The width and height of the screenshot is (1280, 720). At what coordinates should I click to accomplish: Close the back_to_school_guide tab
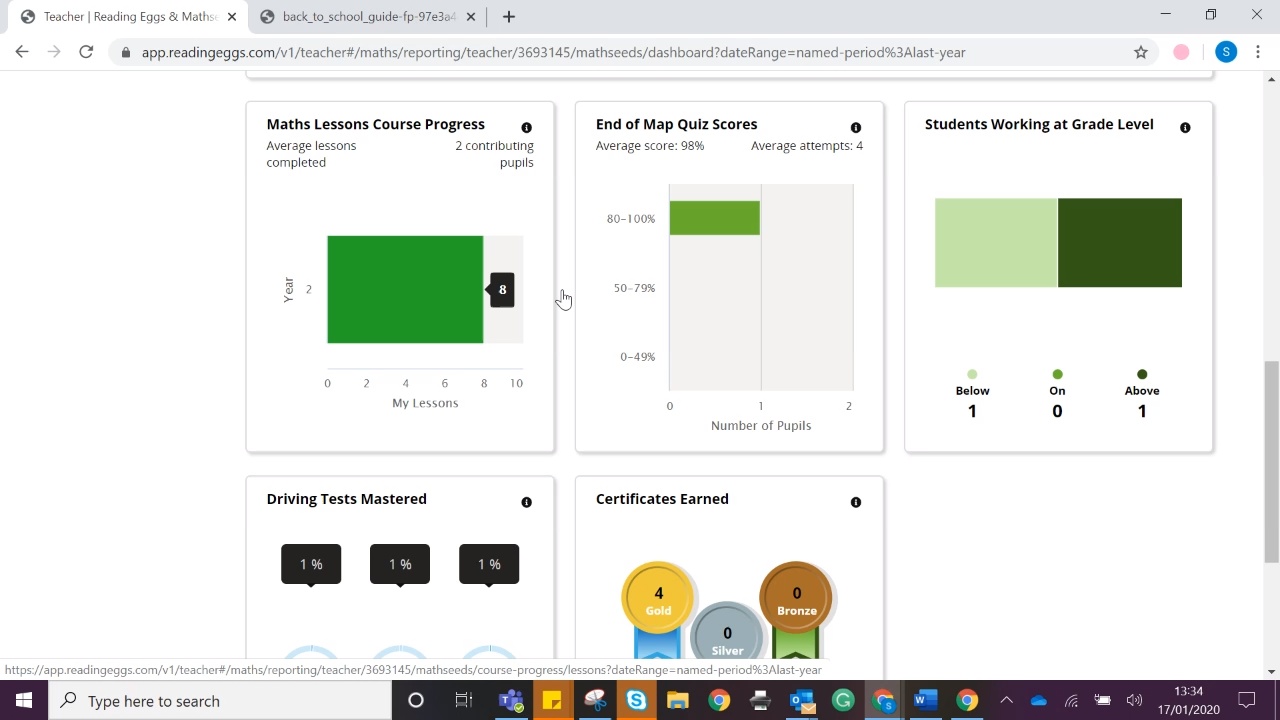[x=473, y=17]
